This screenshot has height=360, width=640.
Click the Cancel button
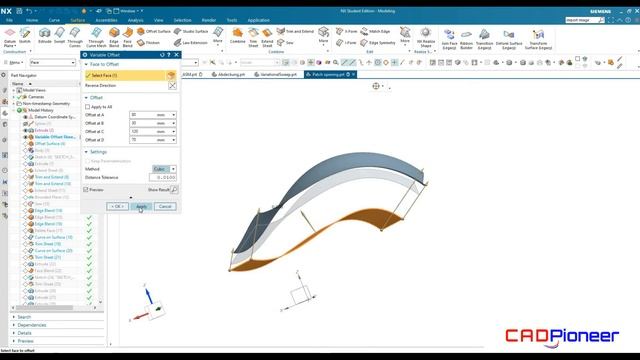[165, 207]
